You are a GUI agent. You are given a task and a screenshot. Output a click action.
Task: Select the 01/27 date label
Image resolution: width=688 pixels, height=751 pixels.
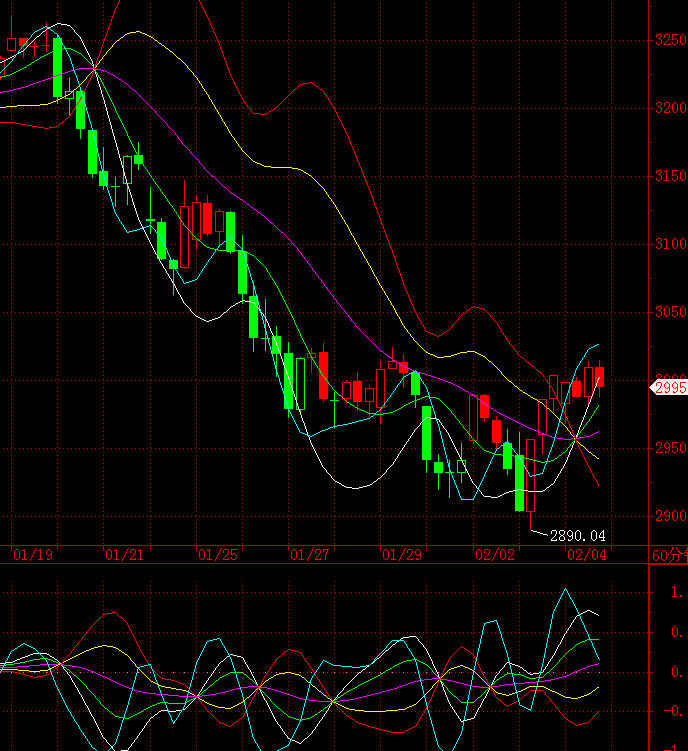(x=310, y=555)
